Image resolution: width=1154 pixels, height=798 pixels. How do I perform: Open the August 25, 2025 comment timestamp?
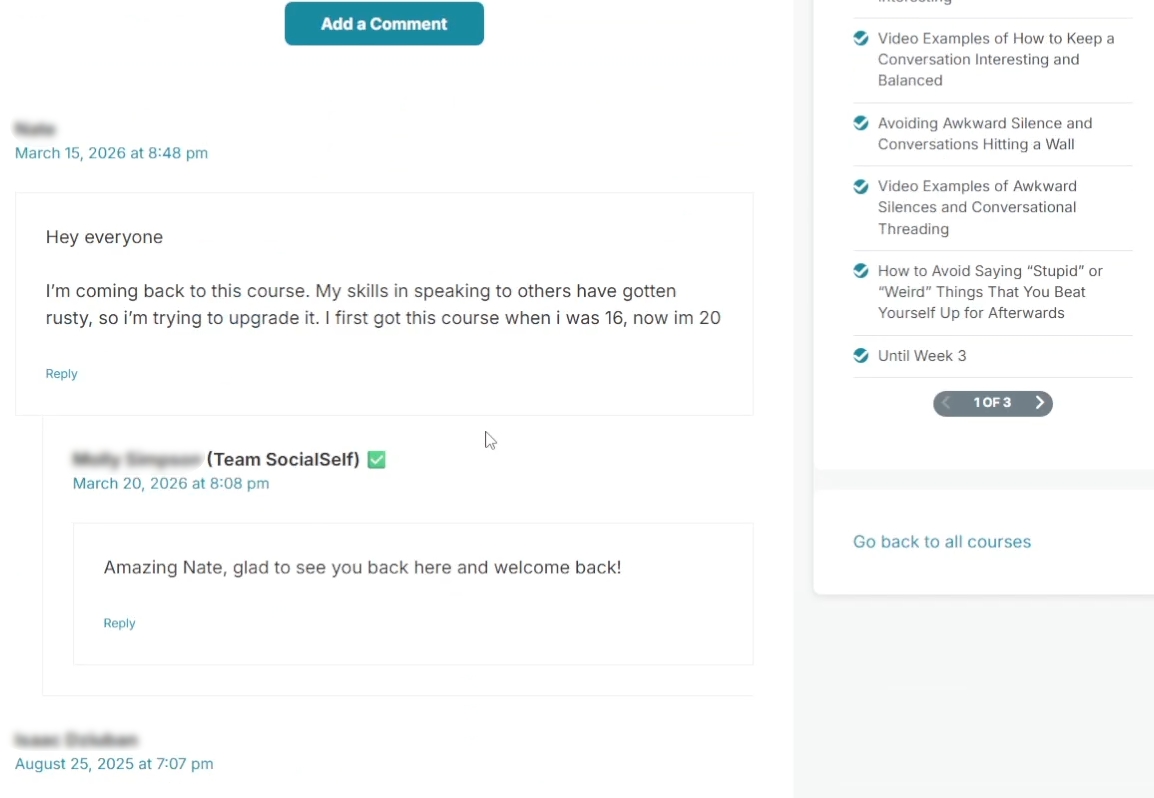tap(114, 764)
